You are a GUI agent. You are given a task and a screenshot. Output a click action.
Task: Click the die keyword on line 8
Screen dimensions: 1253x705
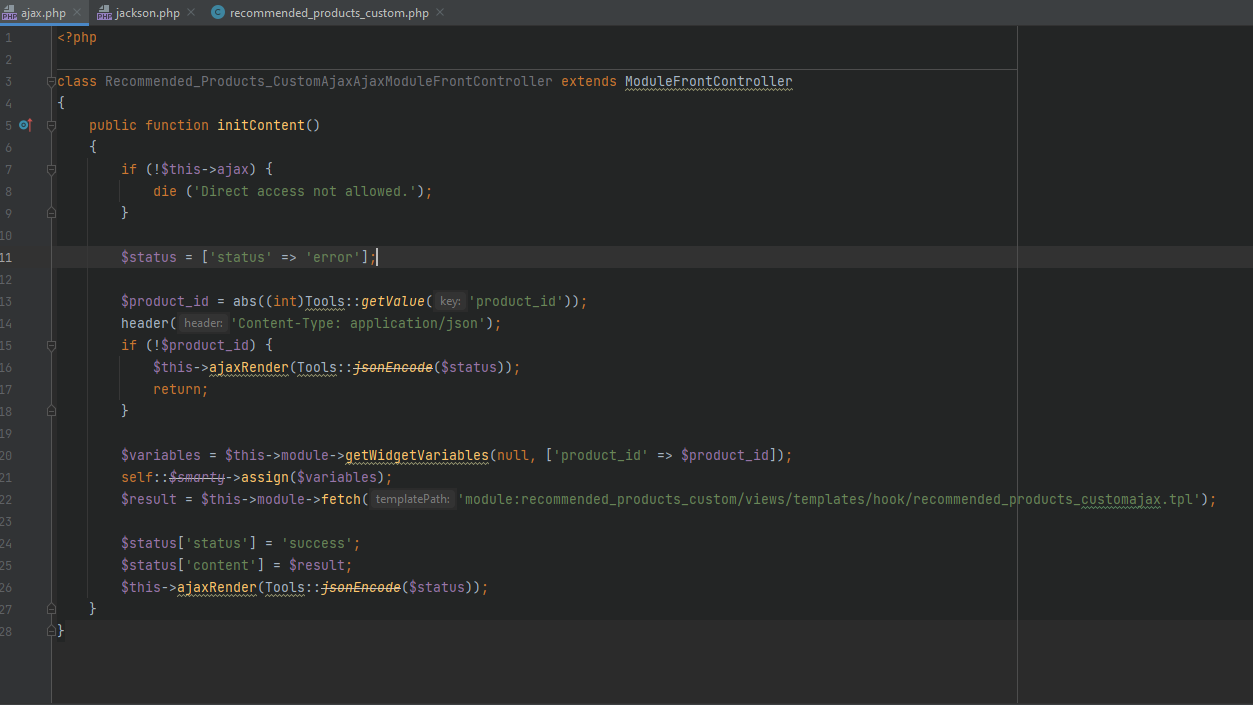click(165, 191)
